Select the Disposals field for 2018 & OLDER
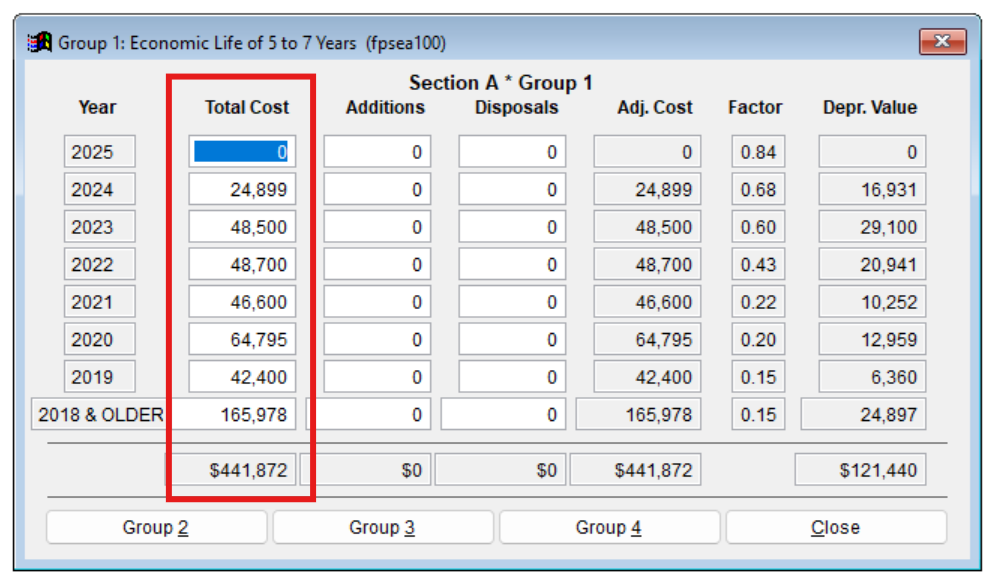994x579 pixels. click(x=503, y=414)
